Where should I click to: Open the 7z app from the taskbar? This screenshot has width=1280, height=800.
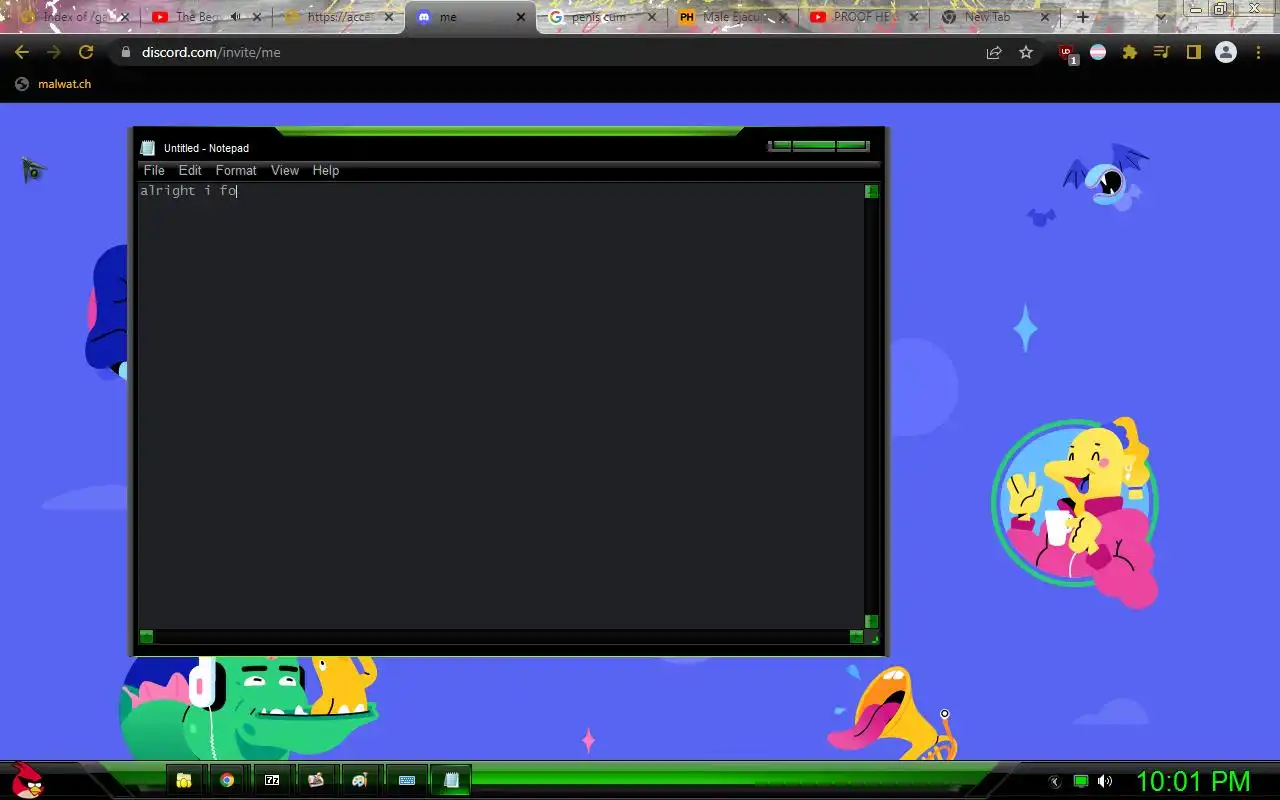272,780
